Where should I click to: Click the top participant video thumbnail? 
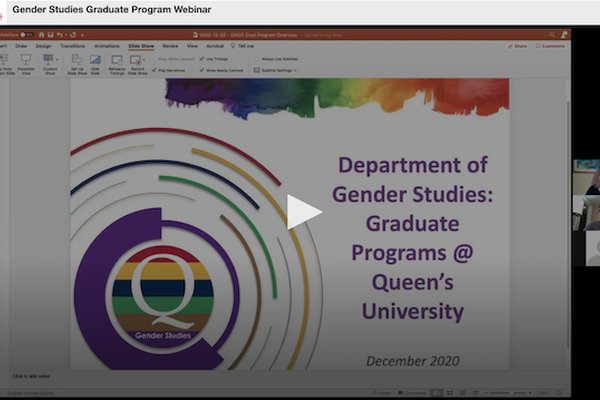click(586, 177)
